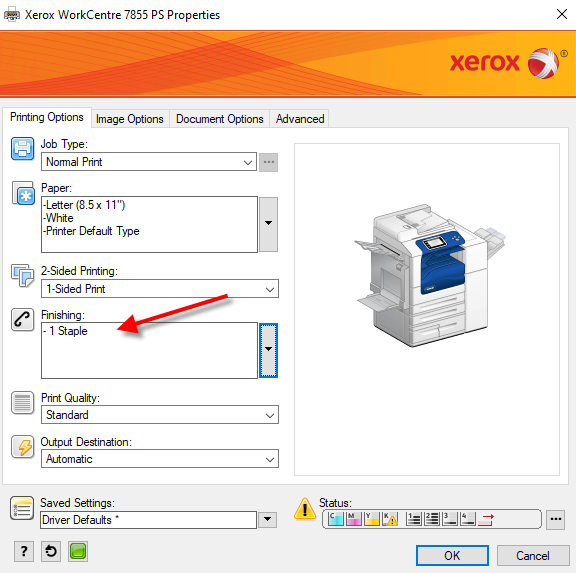Reset settings with the circular arrow button
Image resolution: width=576 pixels, height=573 pixels.
(x=51, y=551)
